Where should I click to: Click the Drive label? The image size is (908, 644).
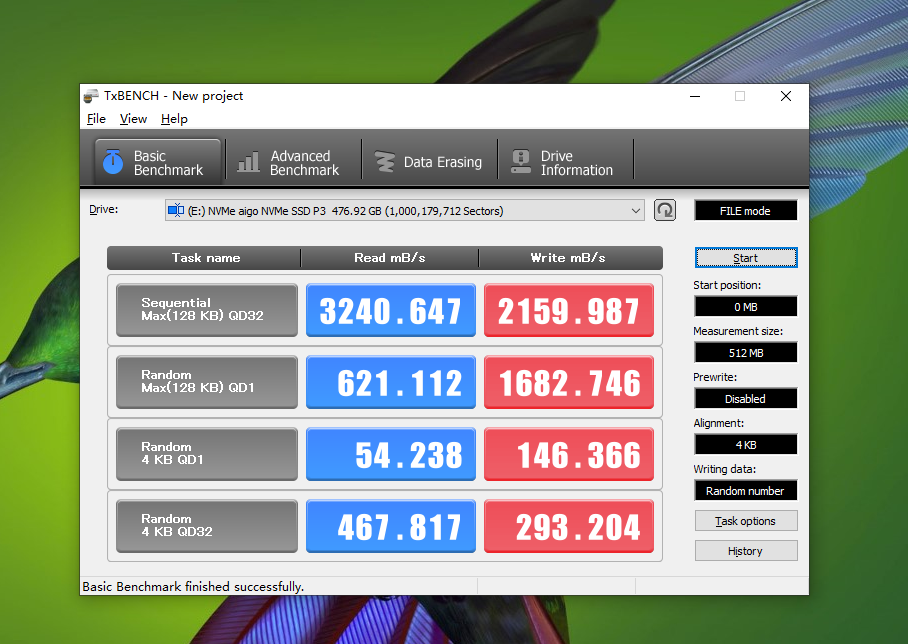pos(104,209)
